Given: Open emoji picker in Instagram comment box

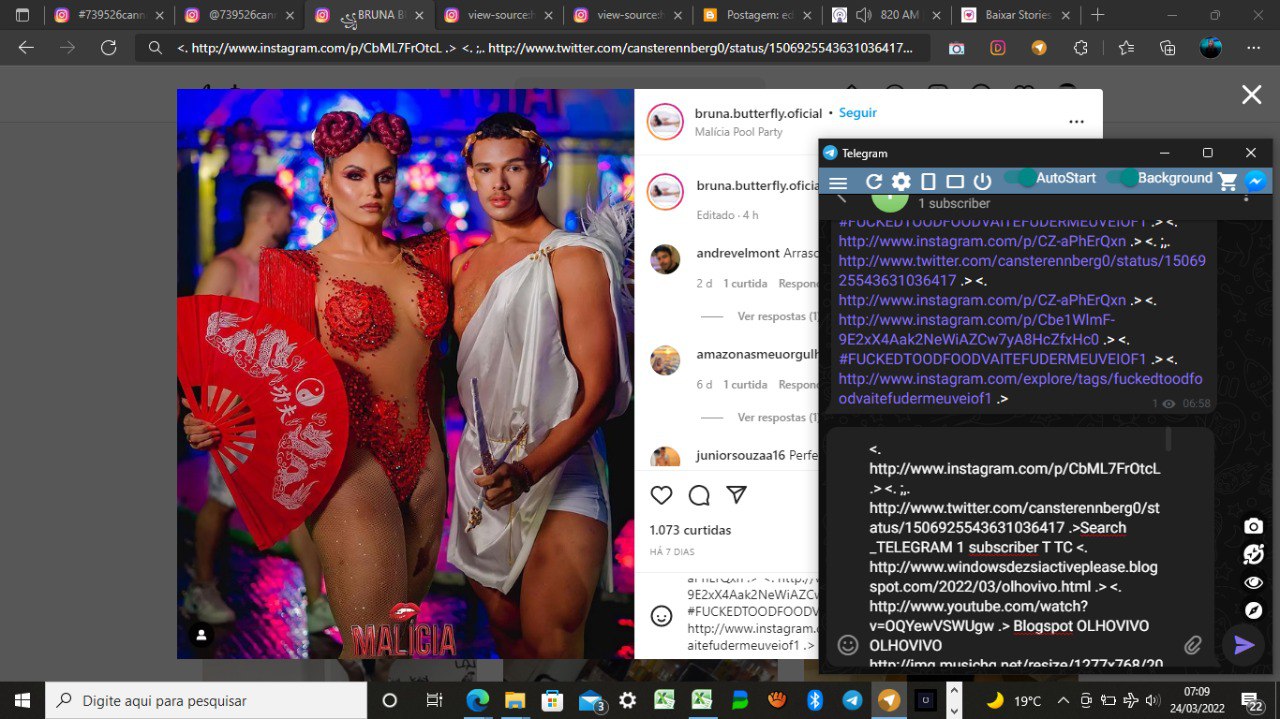Looking at the screenshot, I should (661, 616).
